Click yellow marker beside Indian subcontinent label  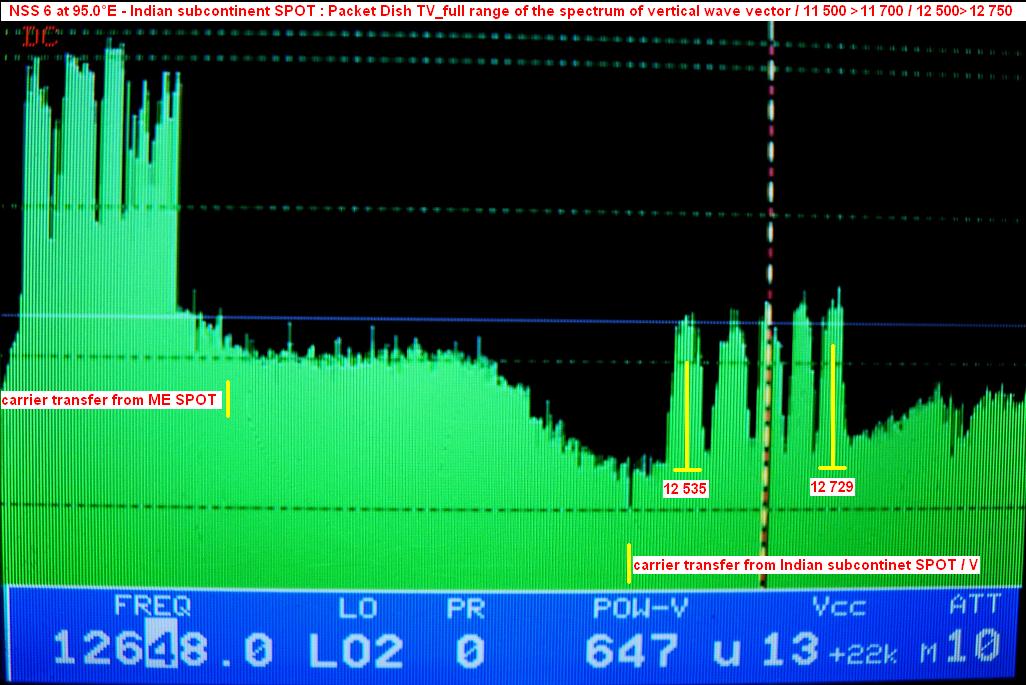(x=629, y=563)
